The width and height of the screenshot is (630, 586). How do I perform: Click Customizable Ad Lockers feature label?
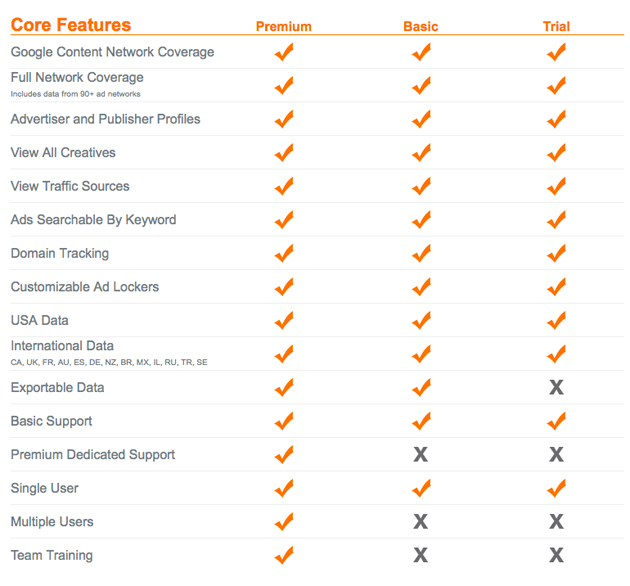point(85,287)
